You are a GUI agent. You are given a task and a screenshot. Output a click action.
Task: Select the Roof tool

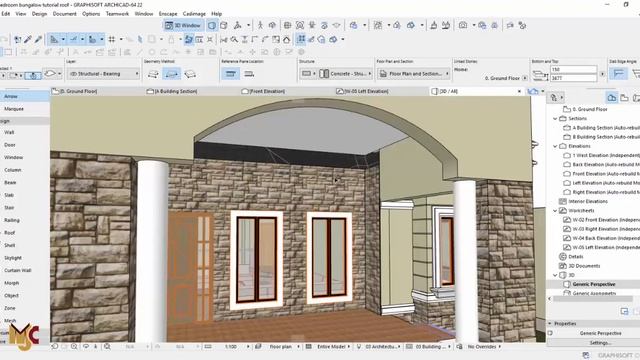[24, 233]
